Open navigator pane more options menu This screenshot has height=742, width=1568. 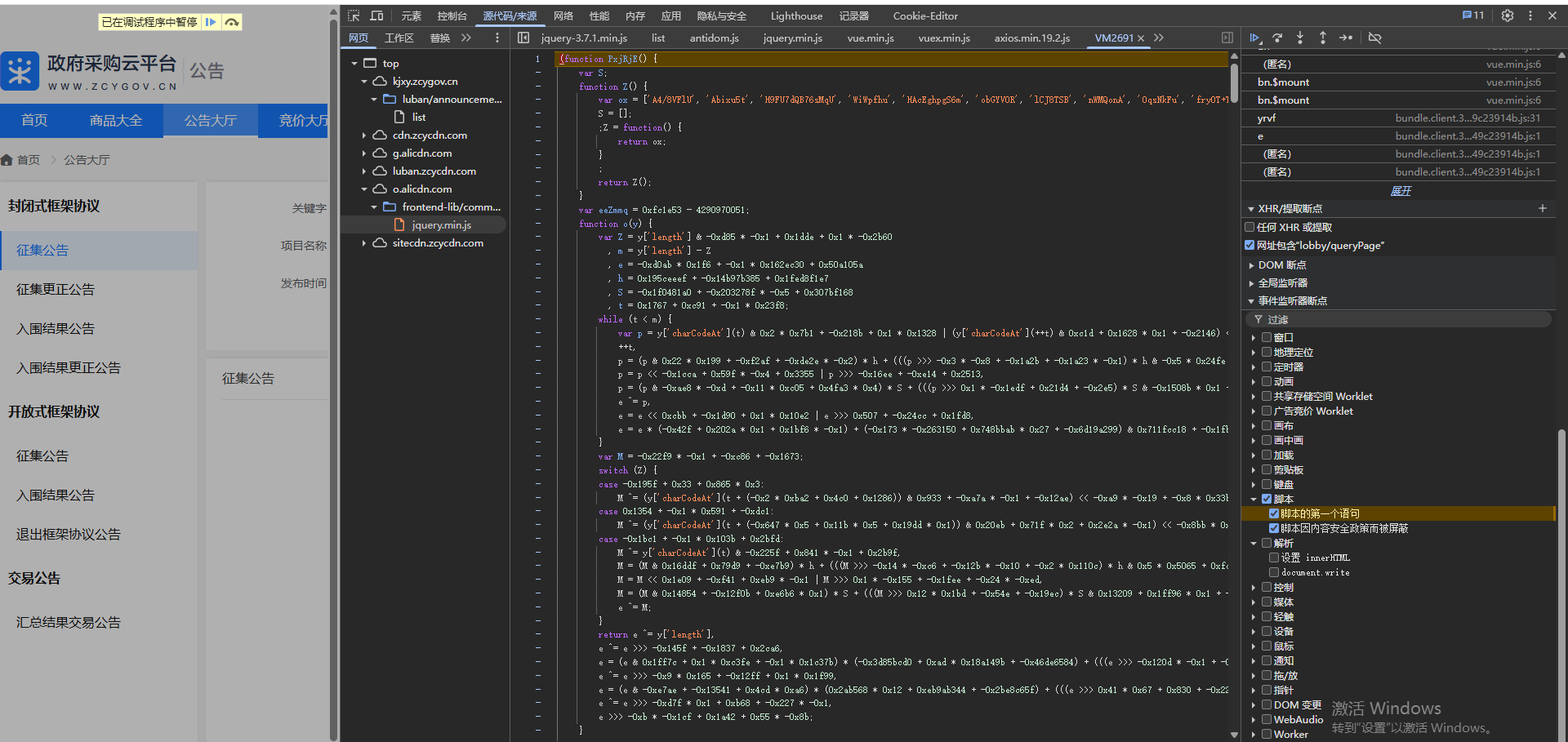[x=497, y=38]
